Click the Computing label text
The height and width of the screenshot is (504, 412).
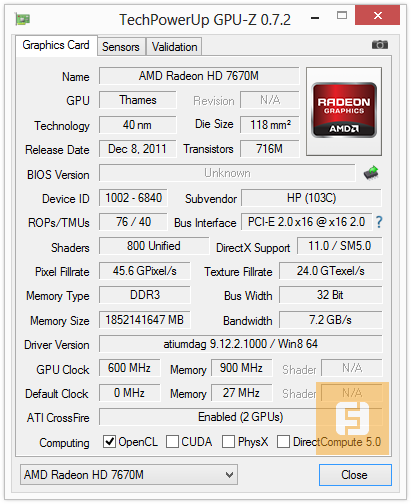click(64, 443)
